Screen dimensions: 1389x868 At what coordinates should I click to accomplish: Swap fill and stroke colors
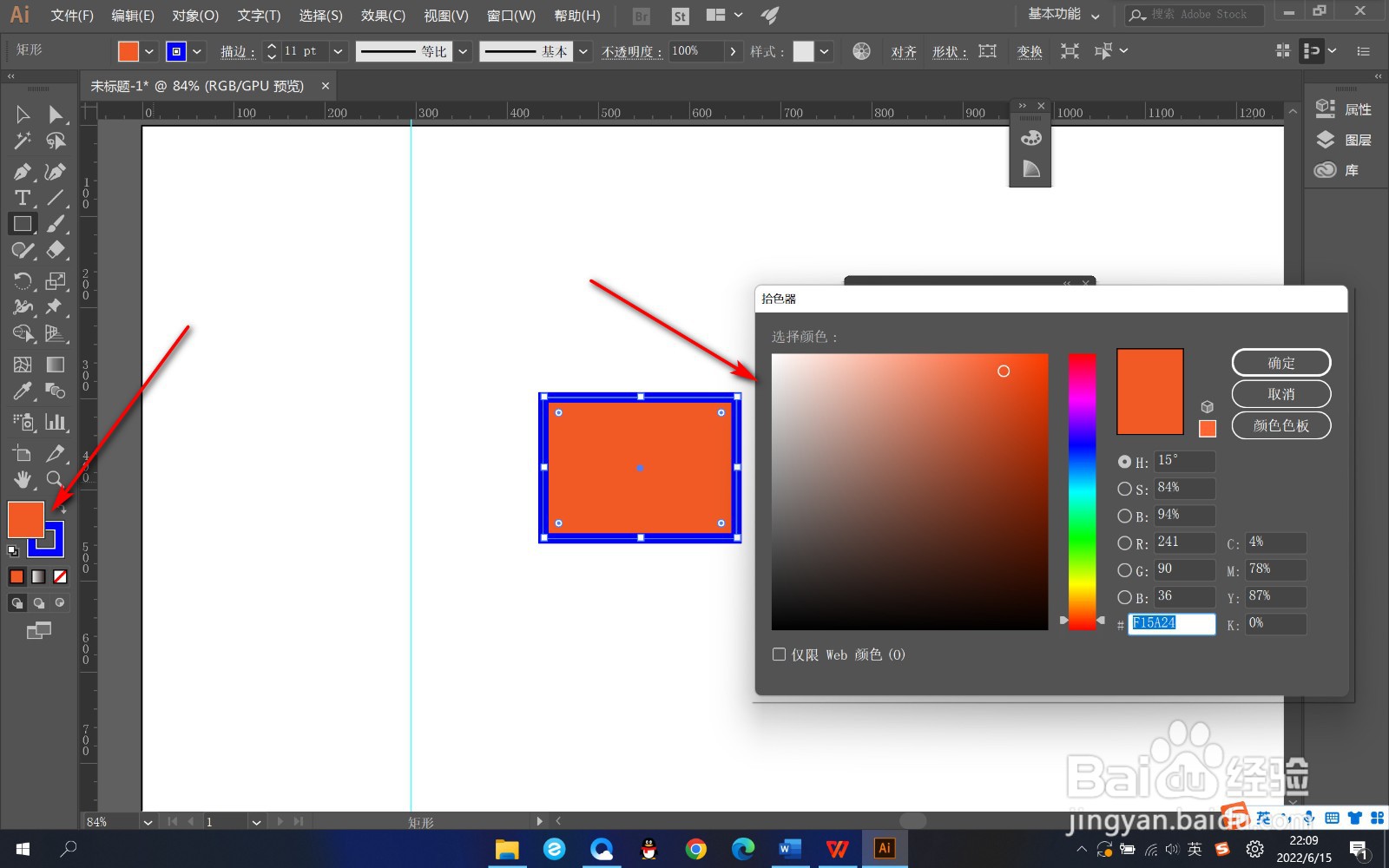pyautogui.click(x=63, y=510)
